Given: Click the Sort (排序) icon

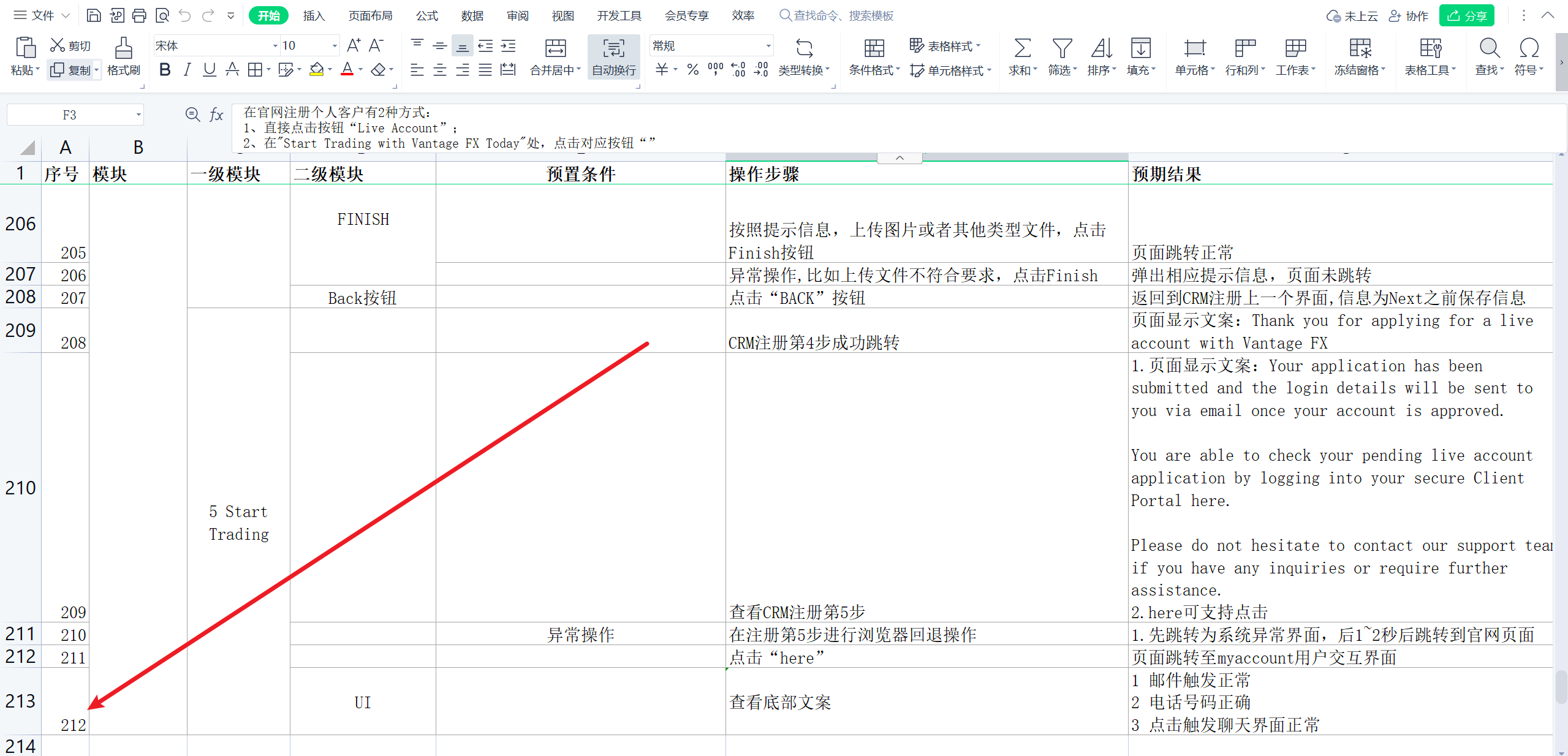Looking at the screenshot, I should click(1102, 48).
